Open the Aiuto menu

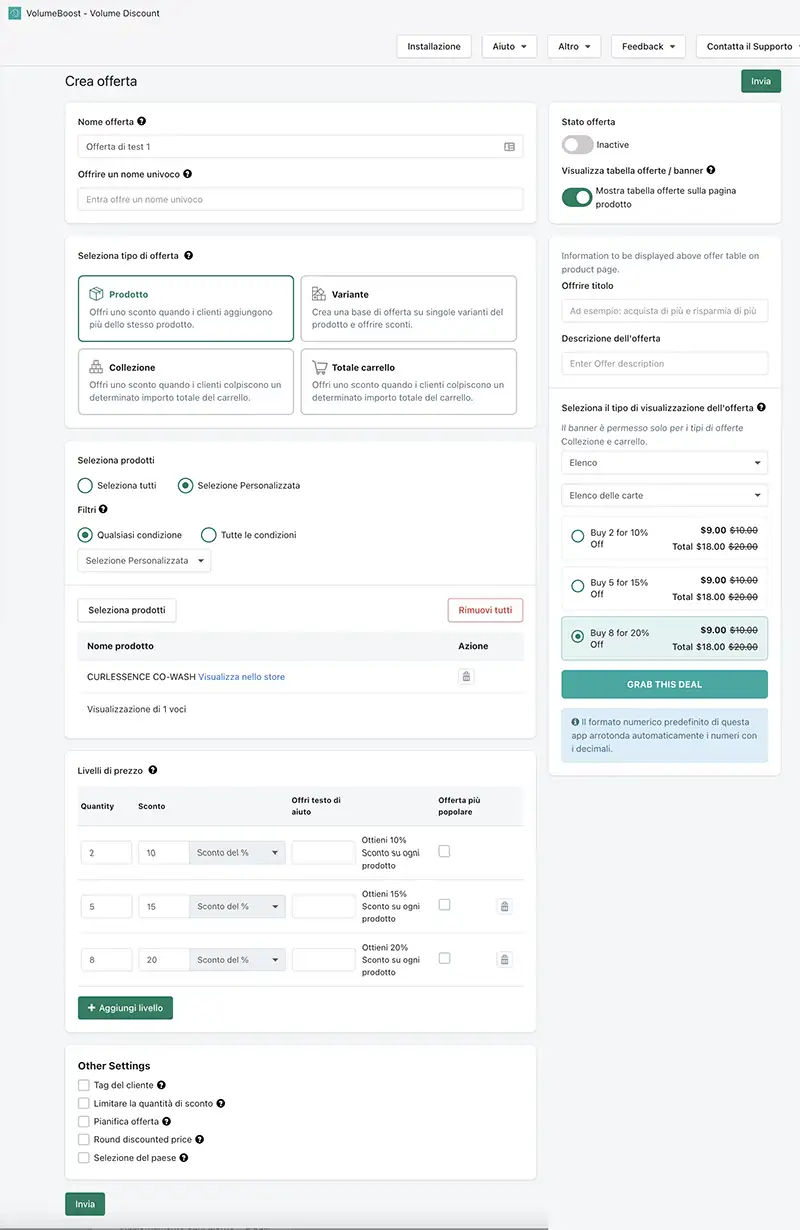[510, 46]
